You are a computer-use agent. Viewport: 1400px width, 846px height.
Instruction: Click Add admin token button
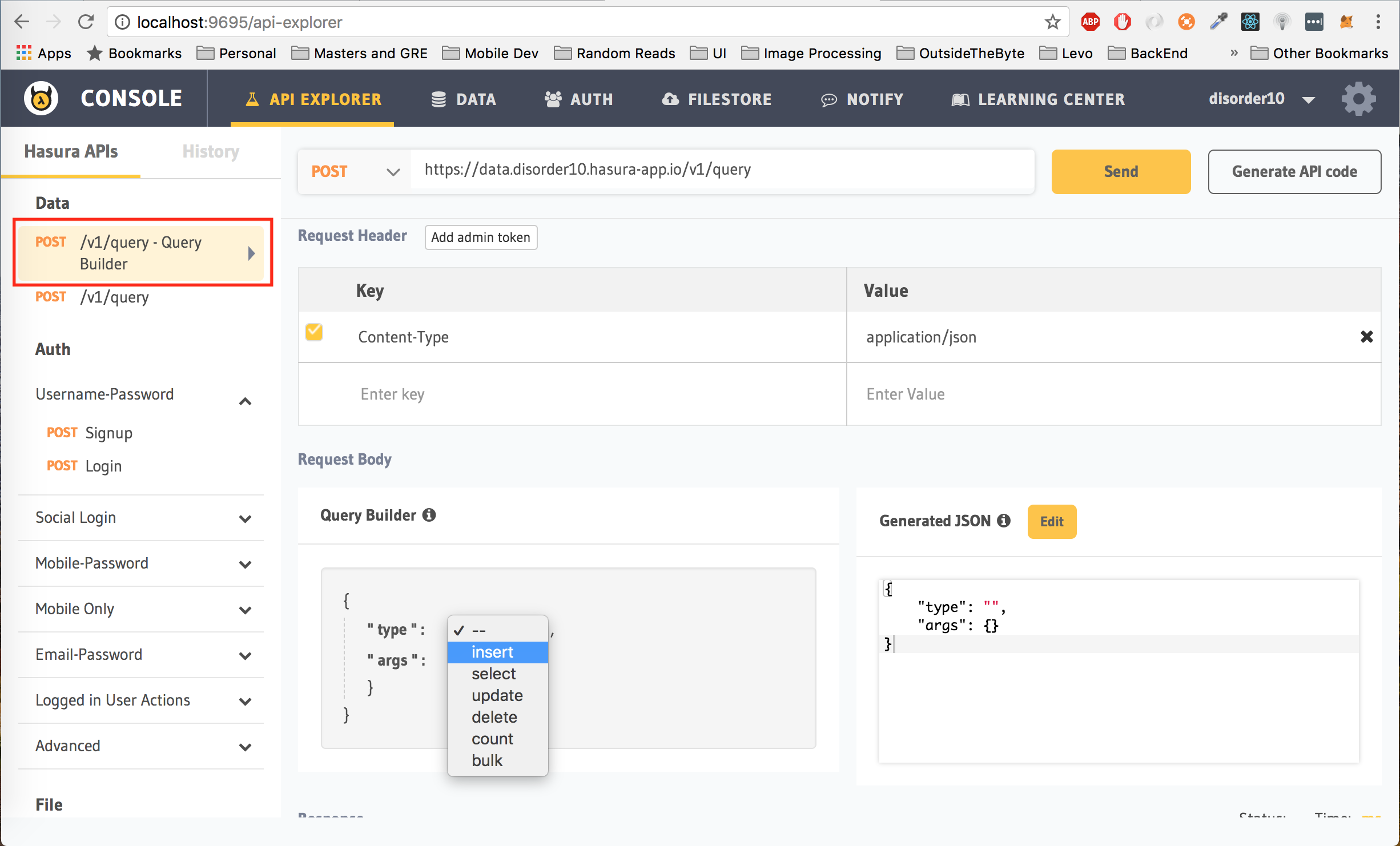click(480, 237)
